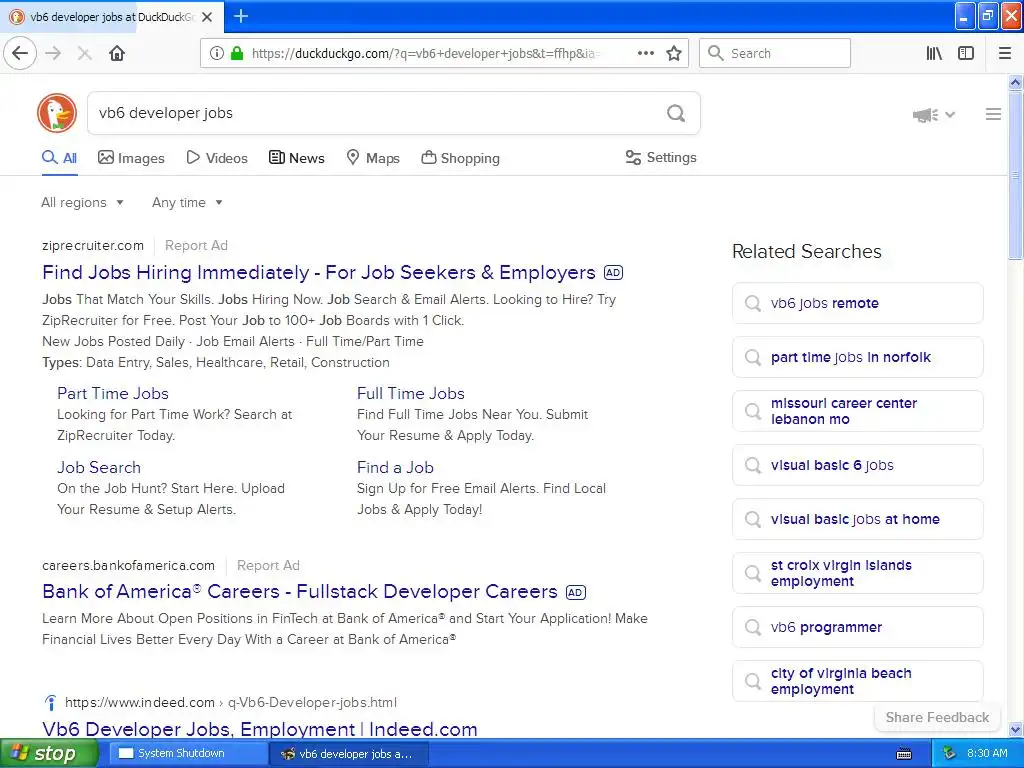Click the on-screen keyboard tray icon
This screenshot has width=1024, height=768.
(x=904, y=754)
